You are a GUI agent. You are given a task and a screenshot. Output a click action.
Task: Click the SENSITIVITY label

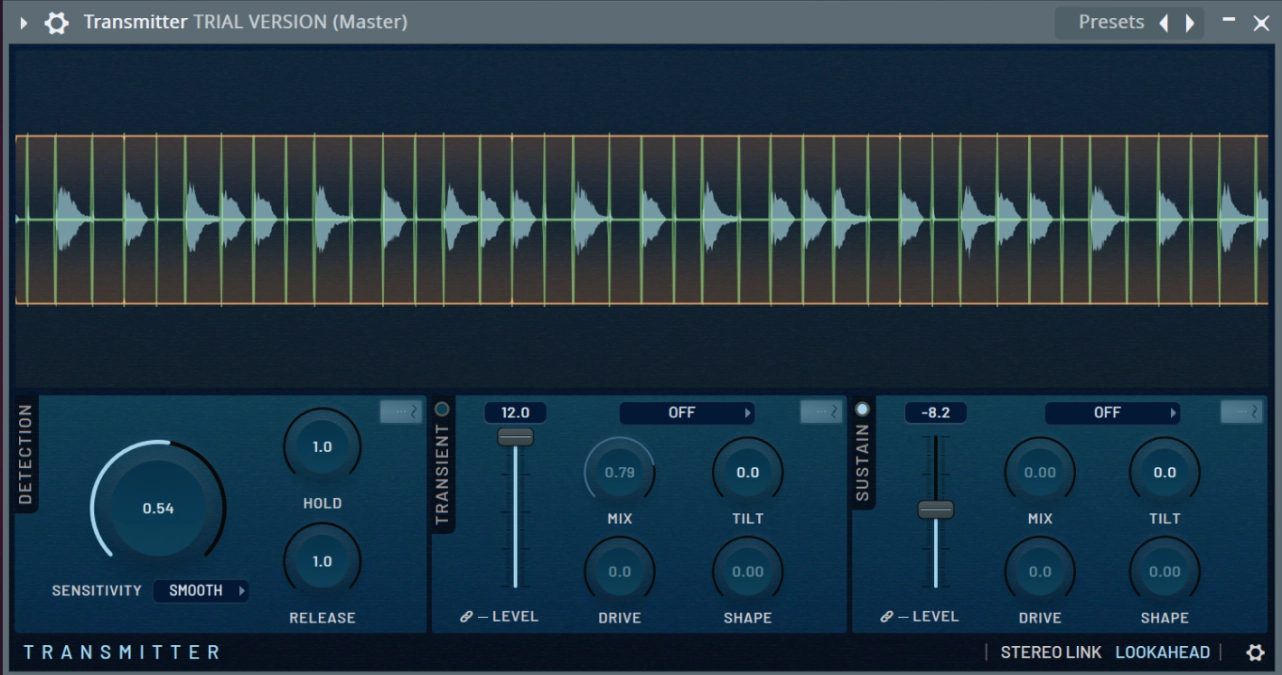tap(97, 591)
